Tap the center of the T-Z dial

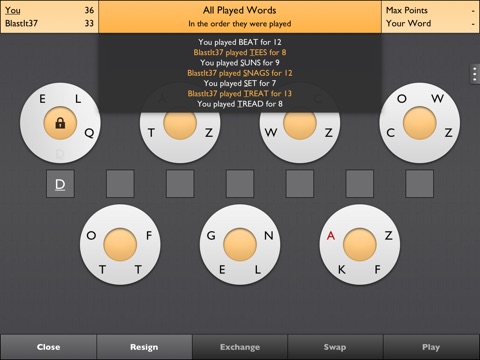click(x=180, y=124)
